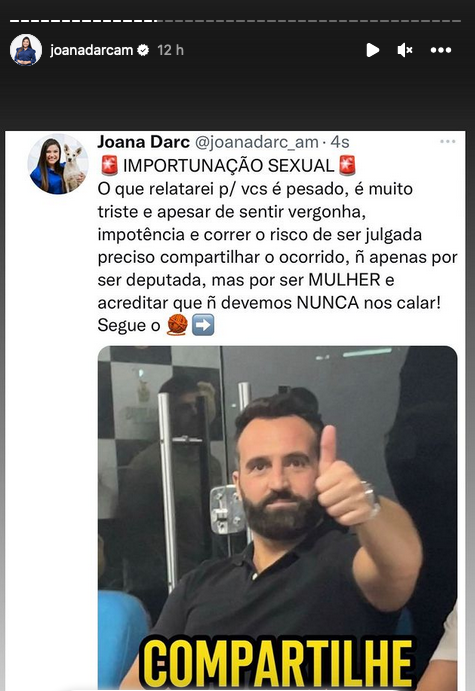
Task: Open the @joanadarc_am handle
Action: 256,142
